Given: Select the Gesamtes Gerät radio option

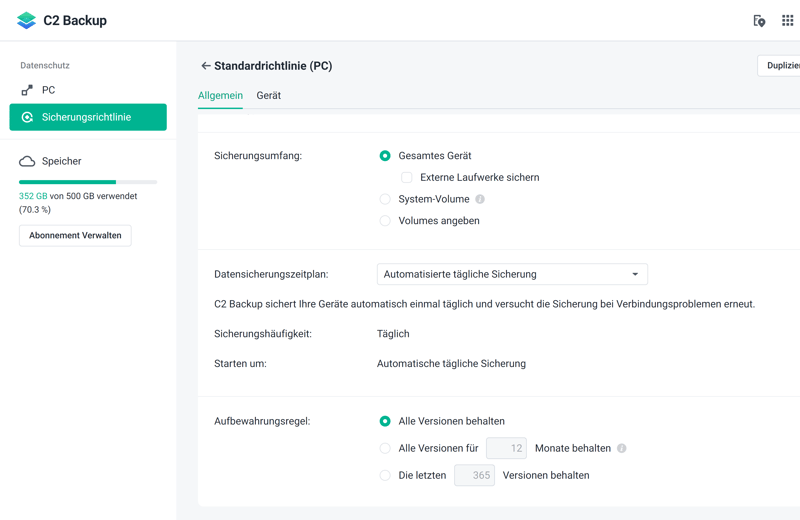Looking at the screenshot, I should click(385, 156).
